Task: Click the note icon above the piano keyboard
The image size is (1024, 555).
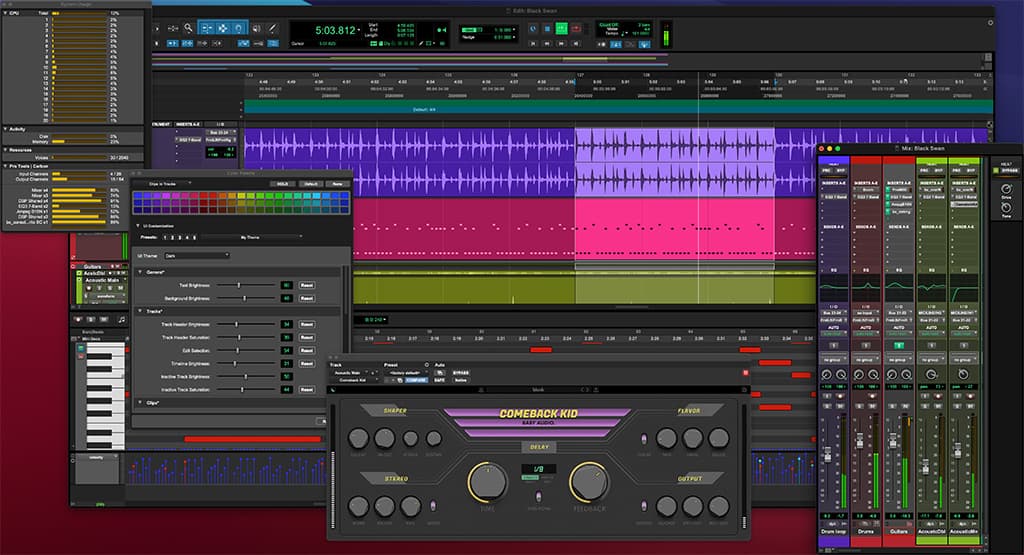Action: [121, 319]
